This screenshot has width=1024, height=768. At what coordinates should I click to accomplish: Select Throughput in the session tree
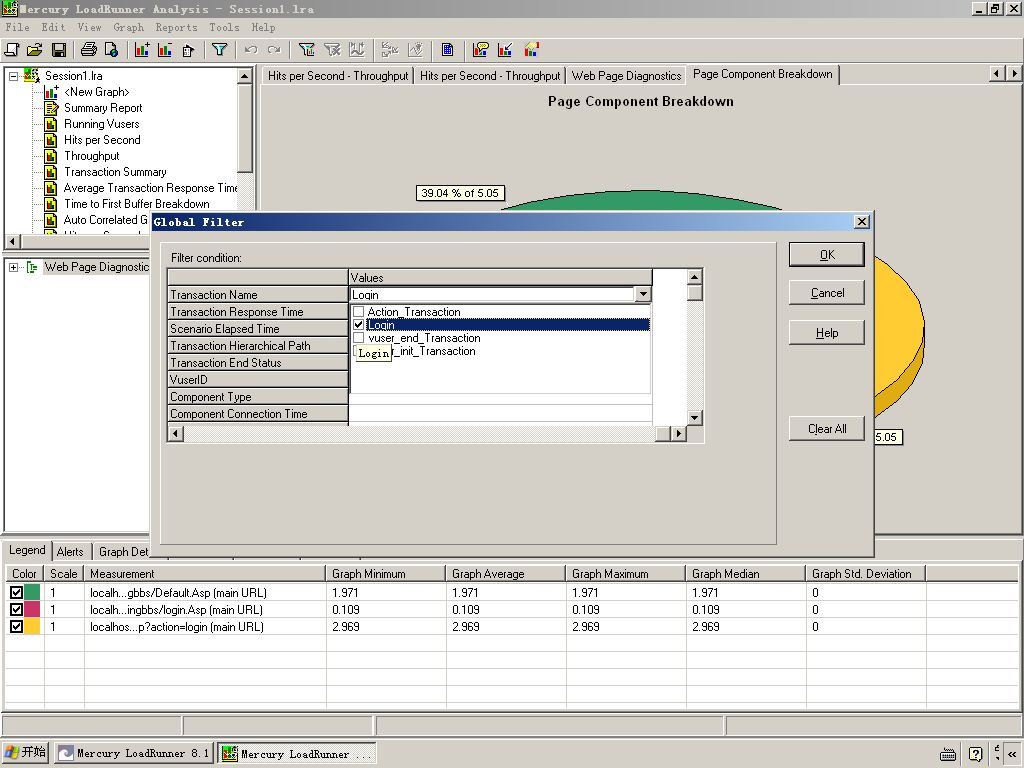coord(91,156)
